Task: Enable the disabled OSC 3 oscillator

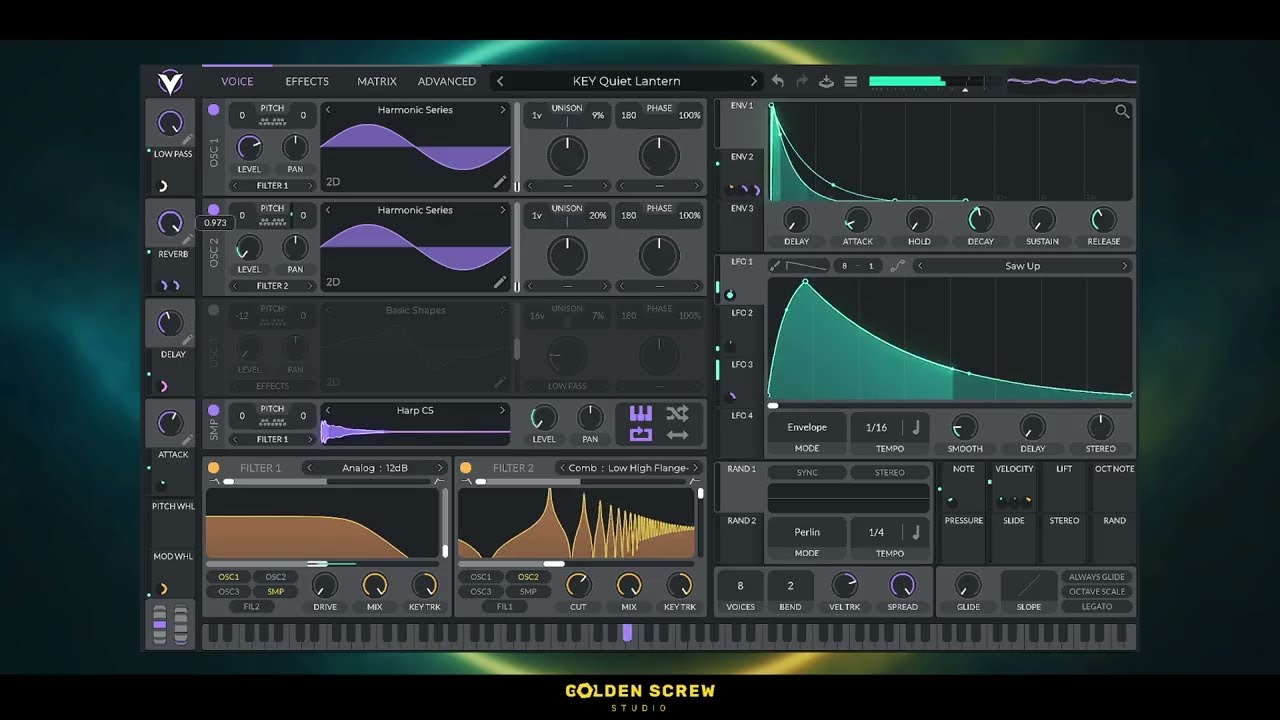Action: 213,310
